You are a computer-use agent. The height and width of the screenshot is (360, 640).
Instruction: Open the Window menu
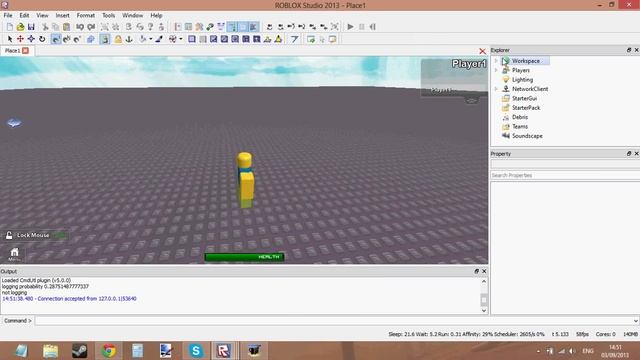(x=133, y=16)
